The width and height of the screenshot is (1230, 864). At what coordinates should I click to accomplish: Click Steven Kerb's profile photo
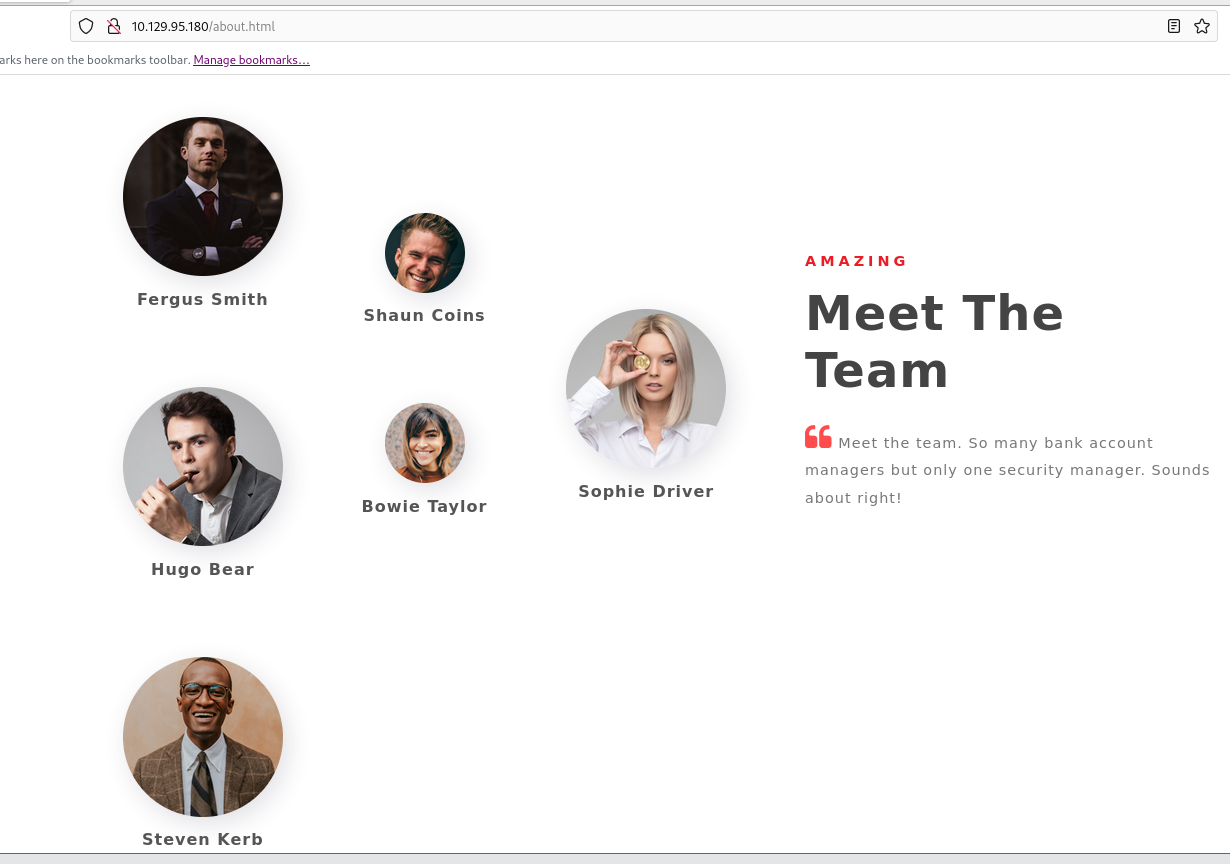click(203, 737)
